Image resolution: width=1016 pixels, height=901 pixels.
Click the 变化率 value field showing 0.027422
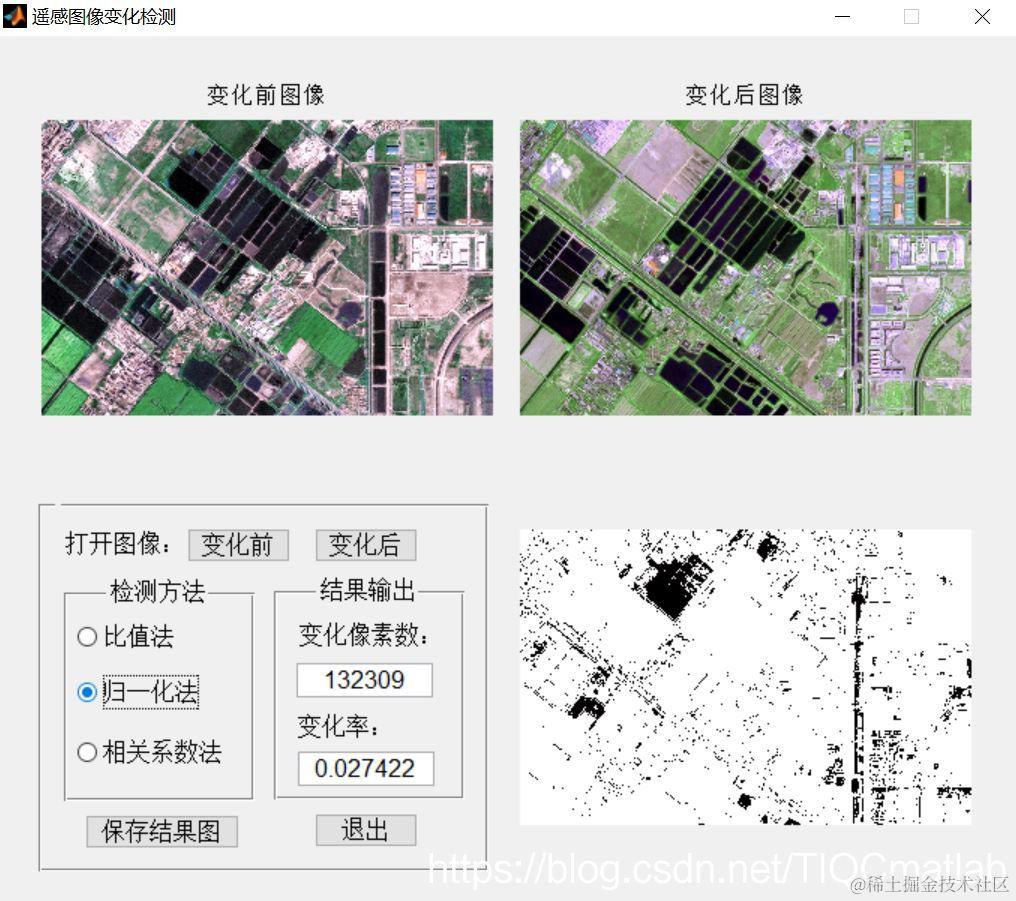tap(365, 768)
